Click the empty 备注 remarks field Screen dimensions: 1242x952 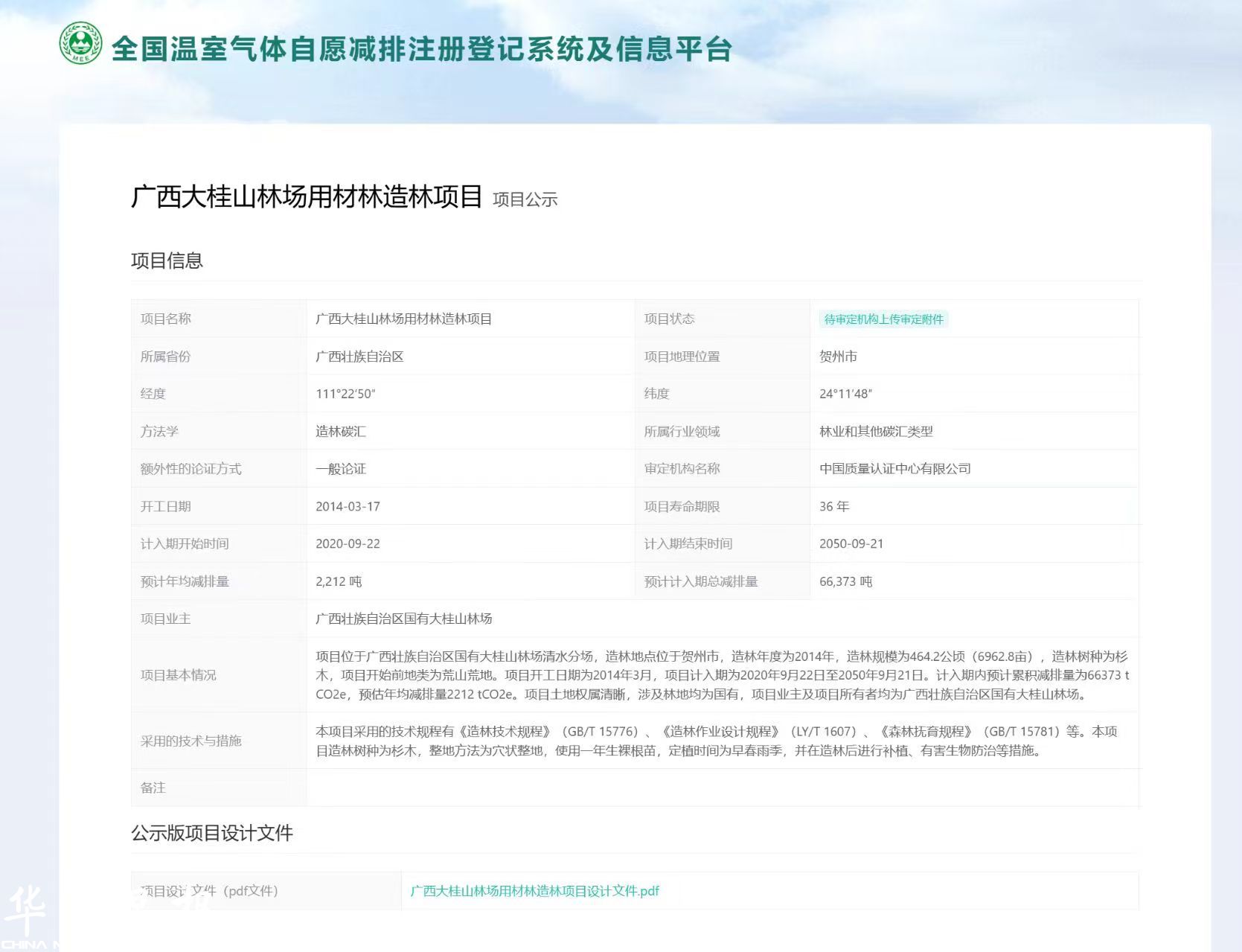tap(722, 788)
